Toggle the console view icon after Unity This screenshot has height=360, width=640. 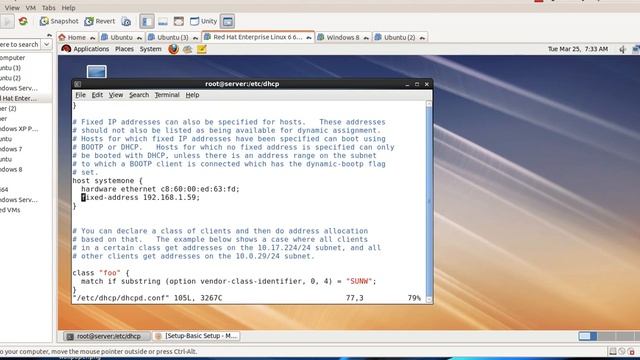(x=227, y=21)
